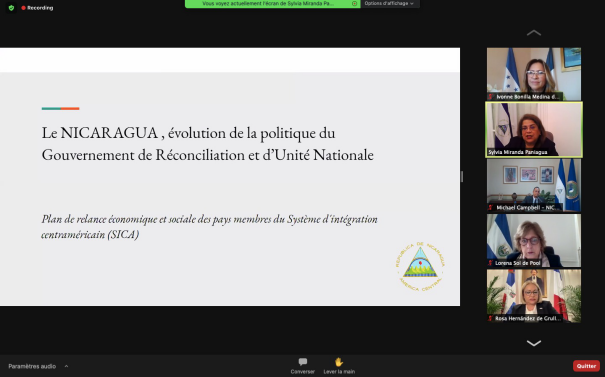This screenshot has width=605, height=377.
Task: Click the Nicaragua coat of arms emblem on slide
Action: (x=420, y=266)
